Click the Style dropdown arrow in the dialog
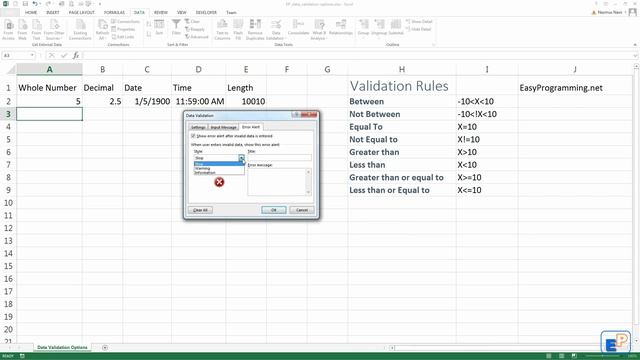 coord(242,158)
